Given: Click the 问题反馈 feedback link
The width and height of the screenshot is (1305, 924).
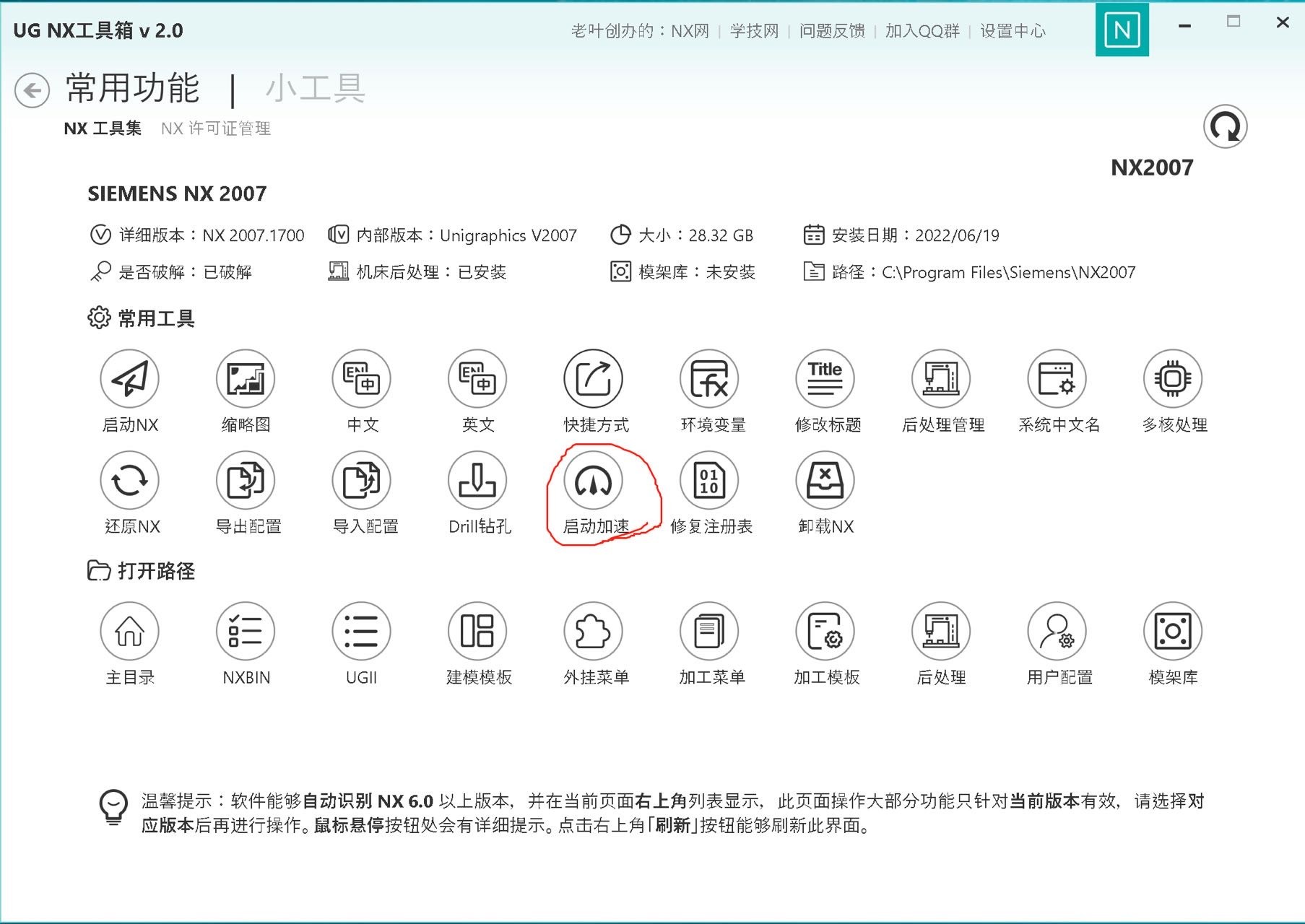Looking at the screenshot, I should 832,31.
